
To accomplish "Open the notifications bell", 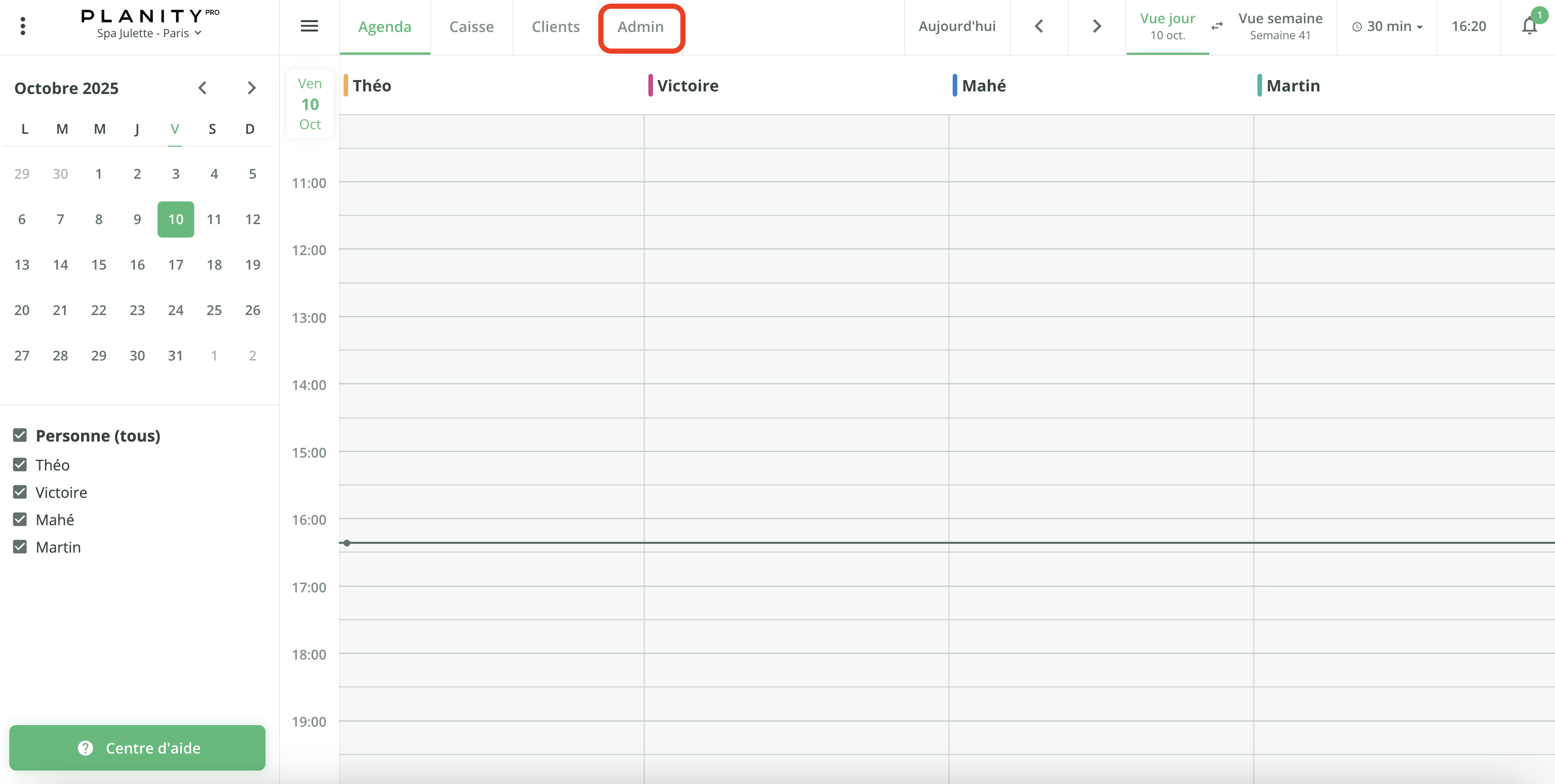I will pos(1529,26).
